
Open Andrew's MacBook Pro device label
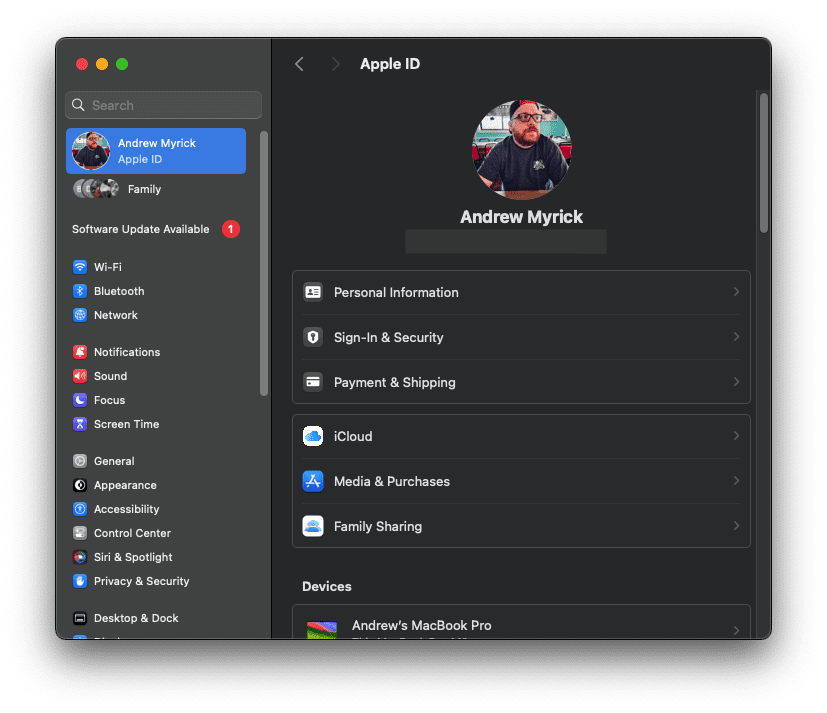click(421, 625)
